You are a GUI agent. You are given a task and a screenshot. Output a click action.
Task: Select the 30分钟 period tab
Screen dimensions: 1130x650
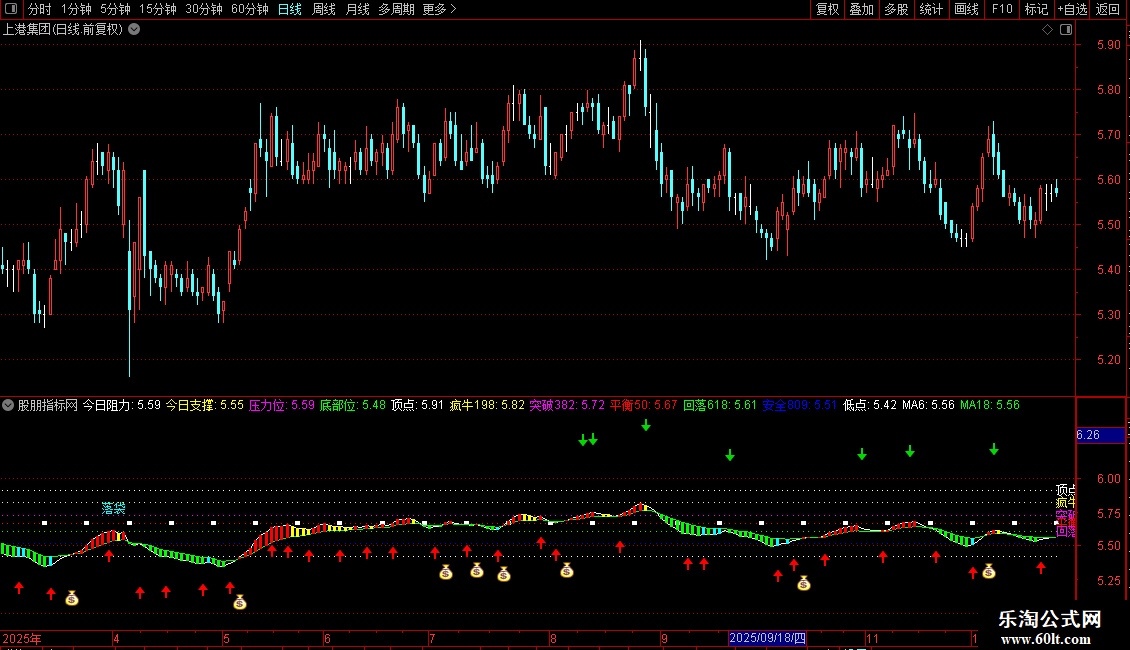(204, 9)
